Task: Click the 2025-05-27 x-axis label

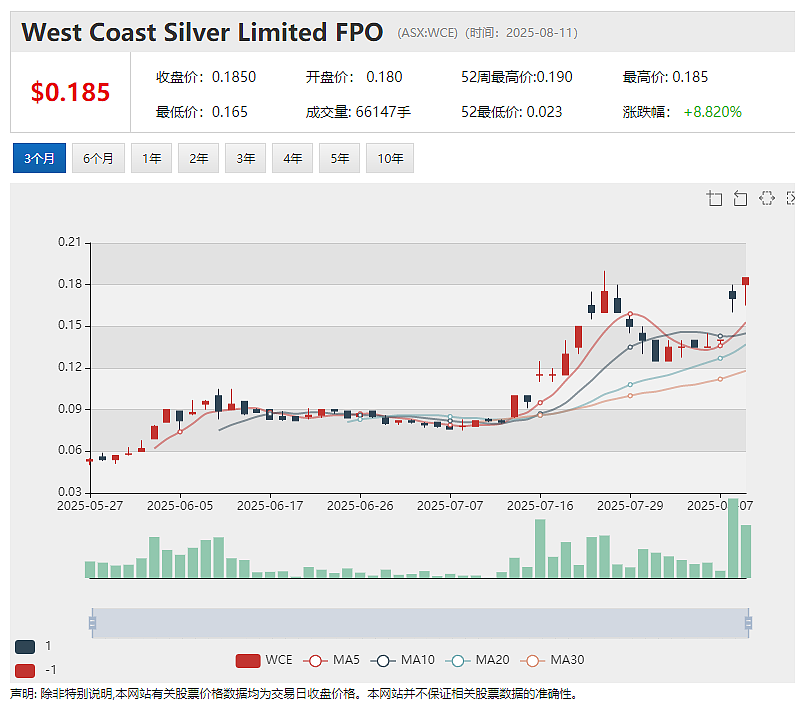Action: coord(90,506)
